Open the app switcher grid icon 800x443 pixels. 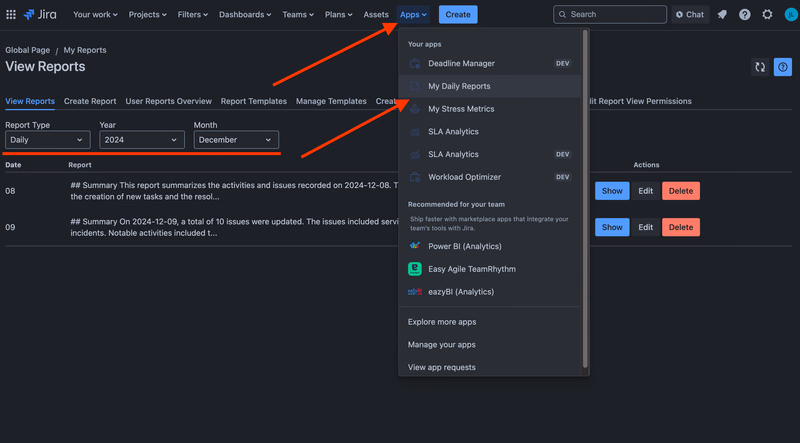(x=11, y=14)
